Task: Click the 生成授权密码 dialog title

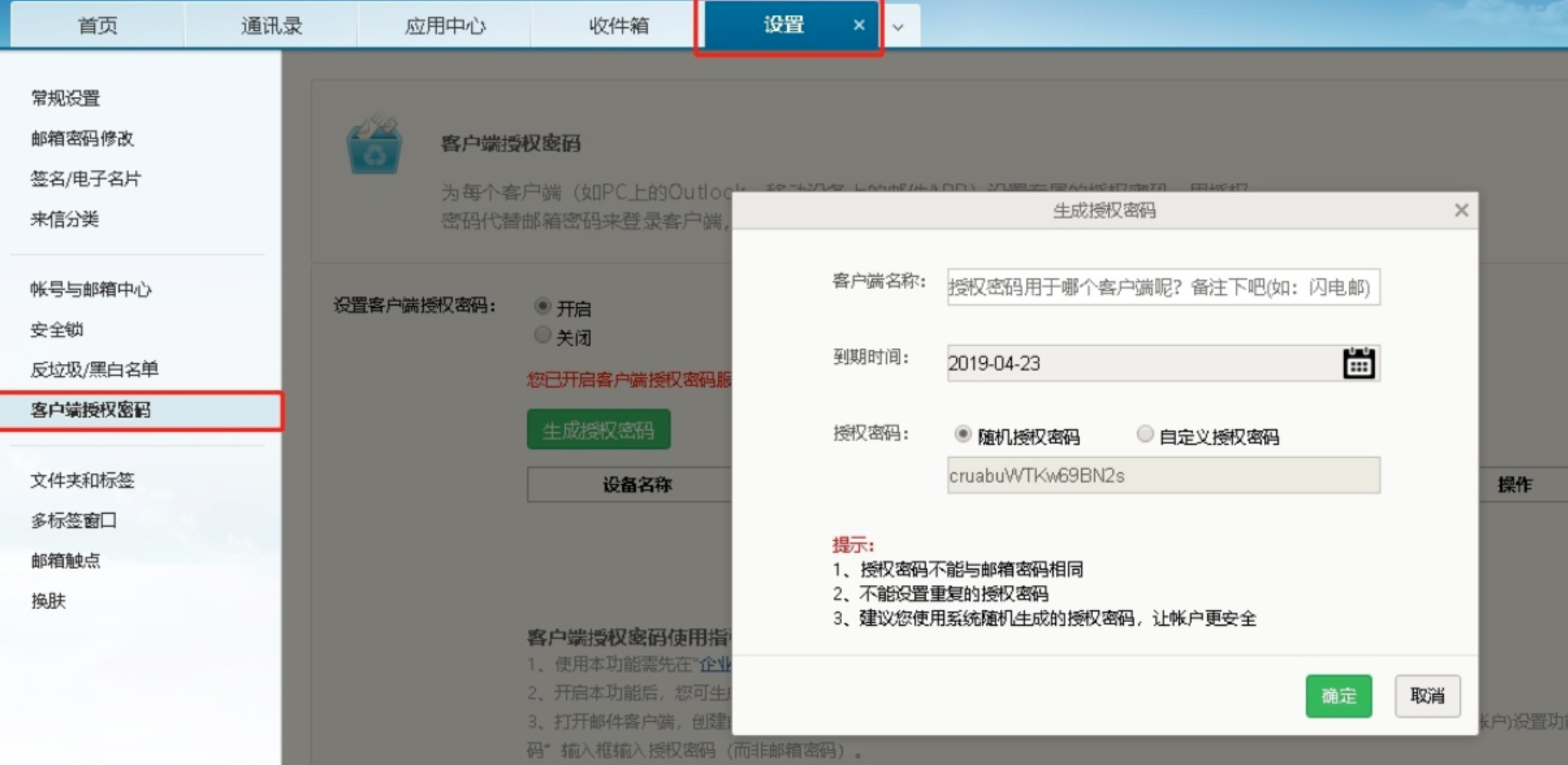Action: pyautogui.click(x=1104, y=210)
